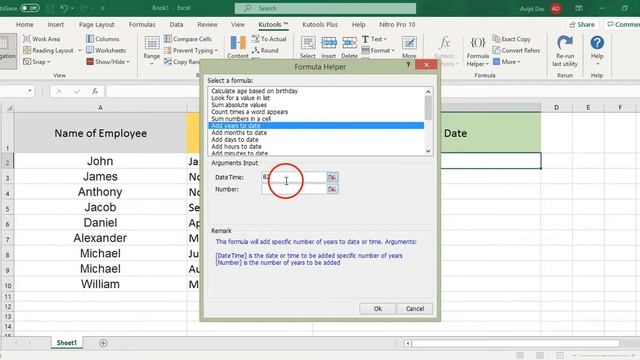Image resolution: width=640 pixels, height=360 pixels.
Task: Open the Text tools
Action: click(374, 39)
